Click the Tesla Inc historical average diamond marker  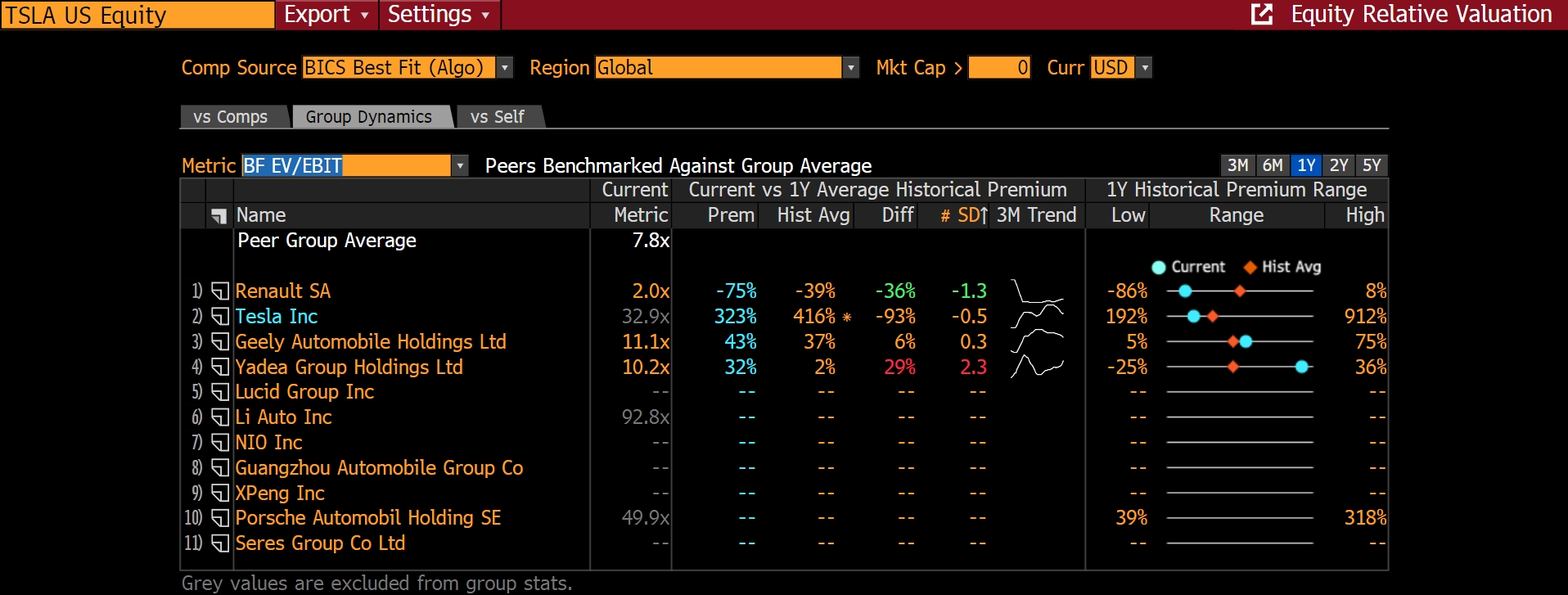click(x=1213, y=317)
